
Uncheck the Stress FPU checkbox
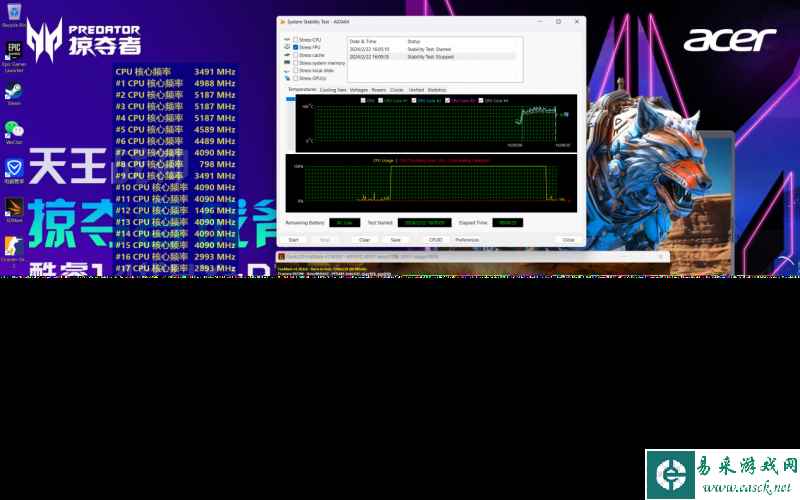coord(295,47)
